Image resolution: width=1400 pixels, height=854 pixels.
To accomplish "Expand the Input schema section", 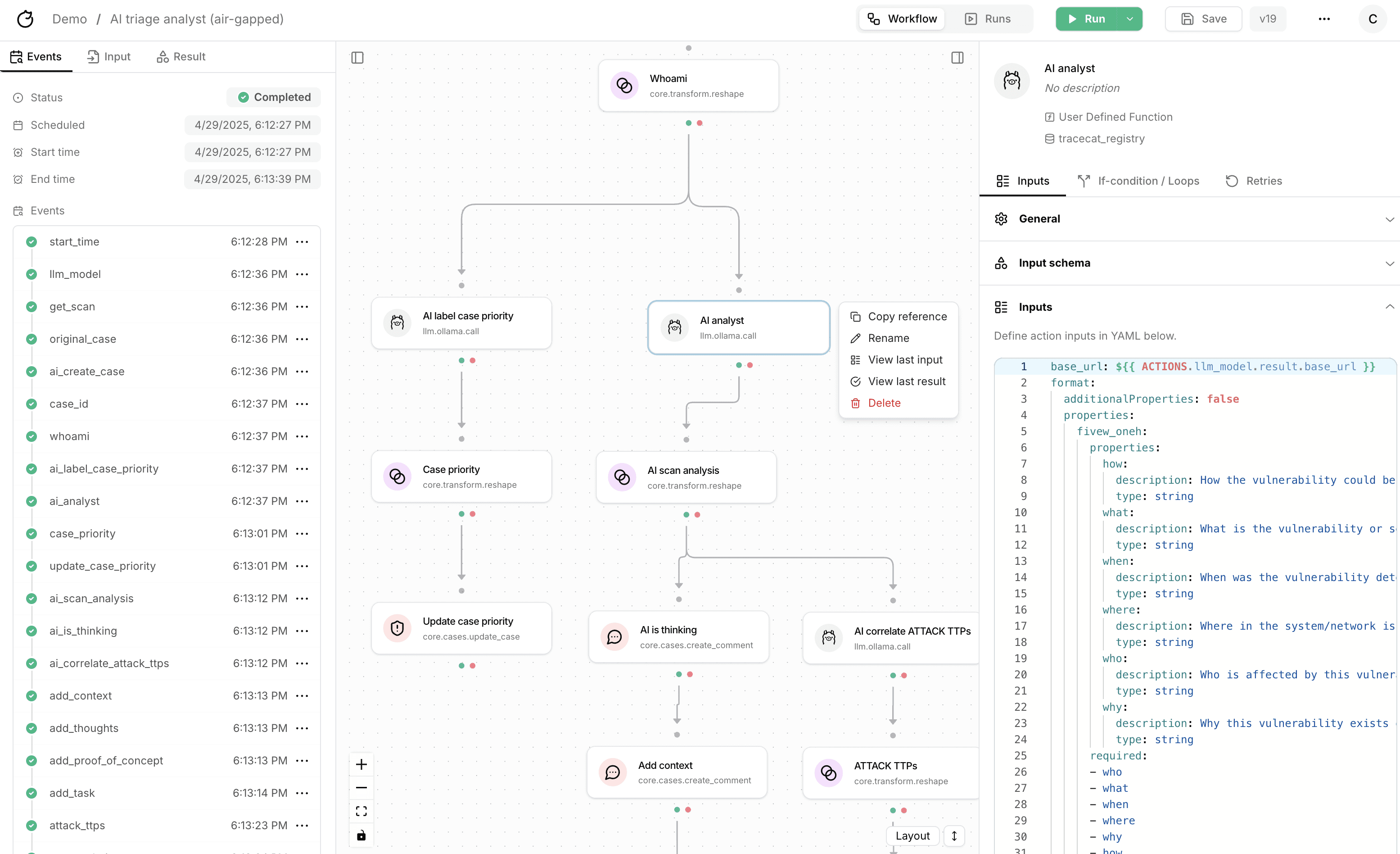I will point(1190,263).
